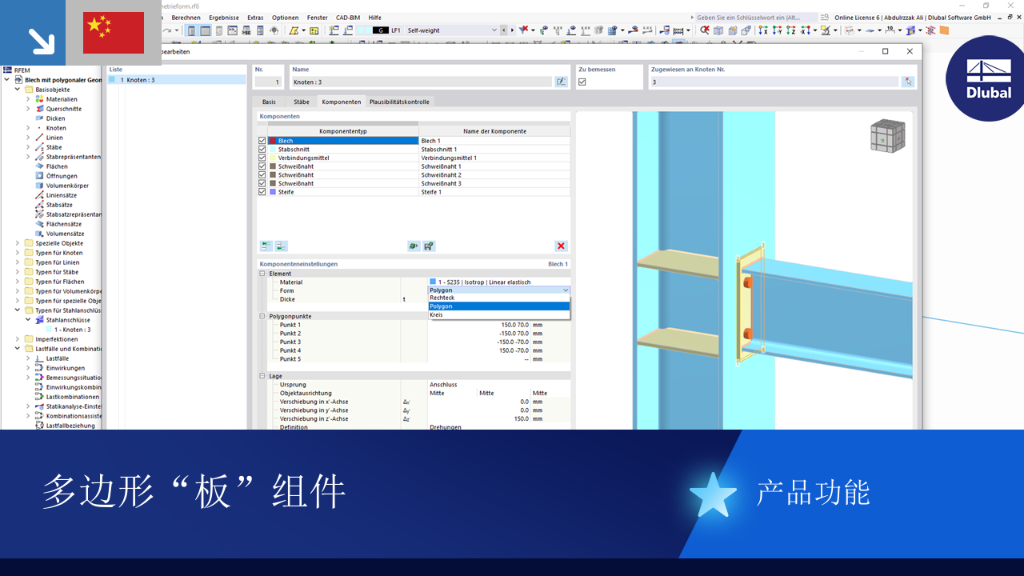1024x576 pixels.
Task: Collapse the Polygonpunkte section
Action: (x=263, y=316)
